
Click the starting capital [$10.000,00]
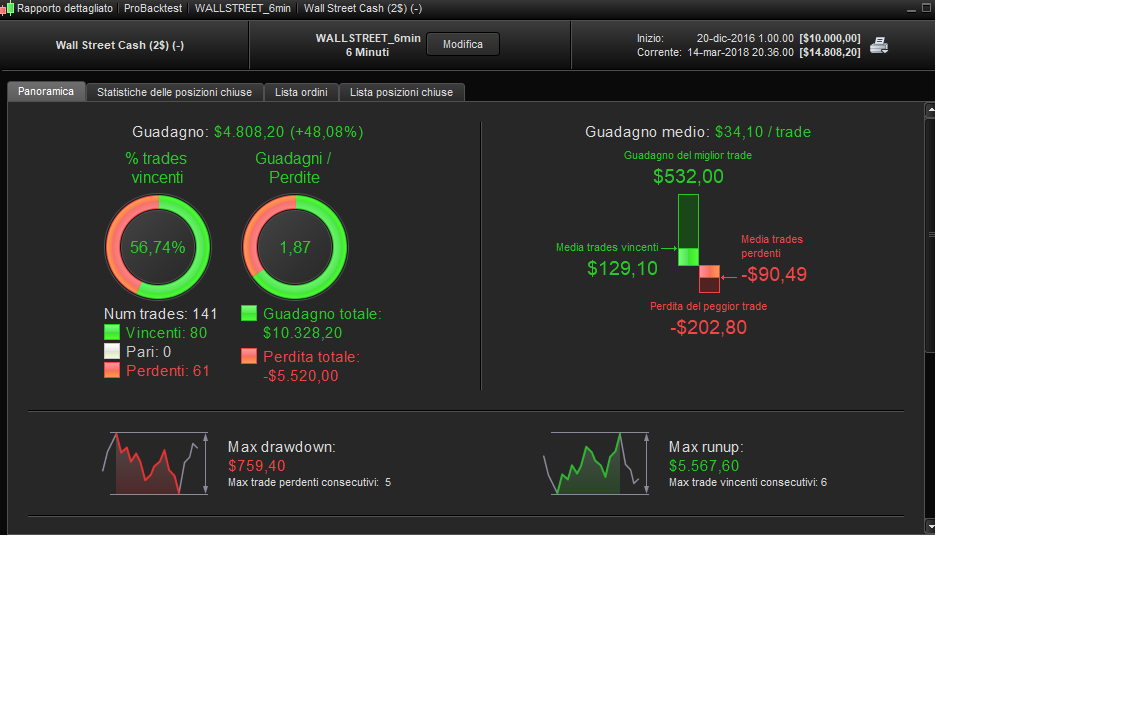(830, 38)
